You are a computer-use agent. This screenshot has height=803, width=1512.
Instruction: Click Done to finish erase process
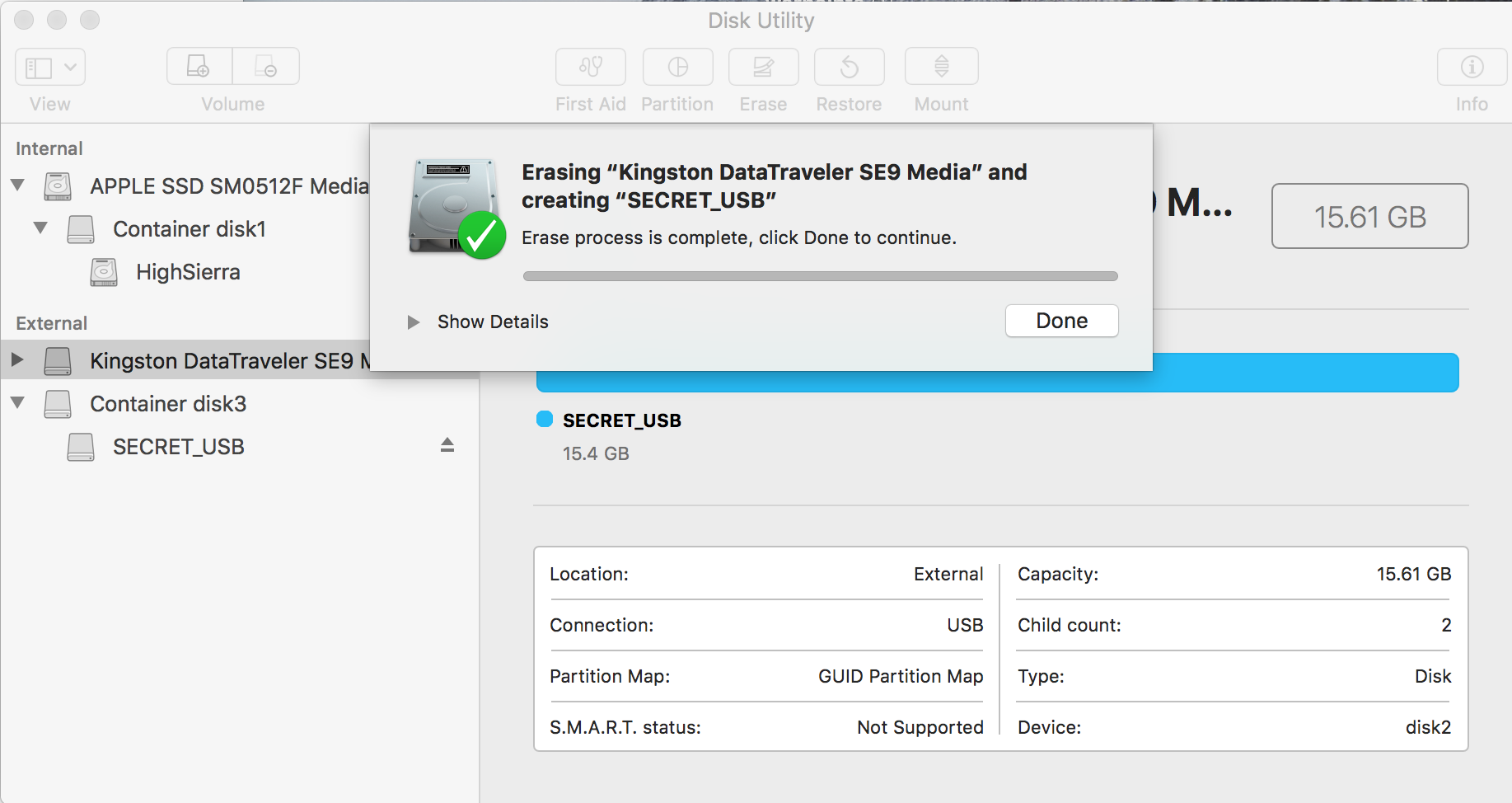(x=1062, y=321)
